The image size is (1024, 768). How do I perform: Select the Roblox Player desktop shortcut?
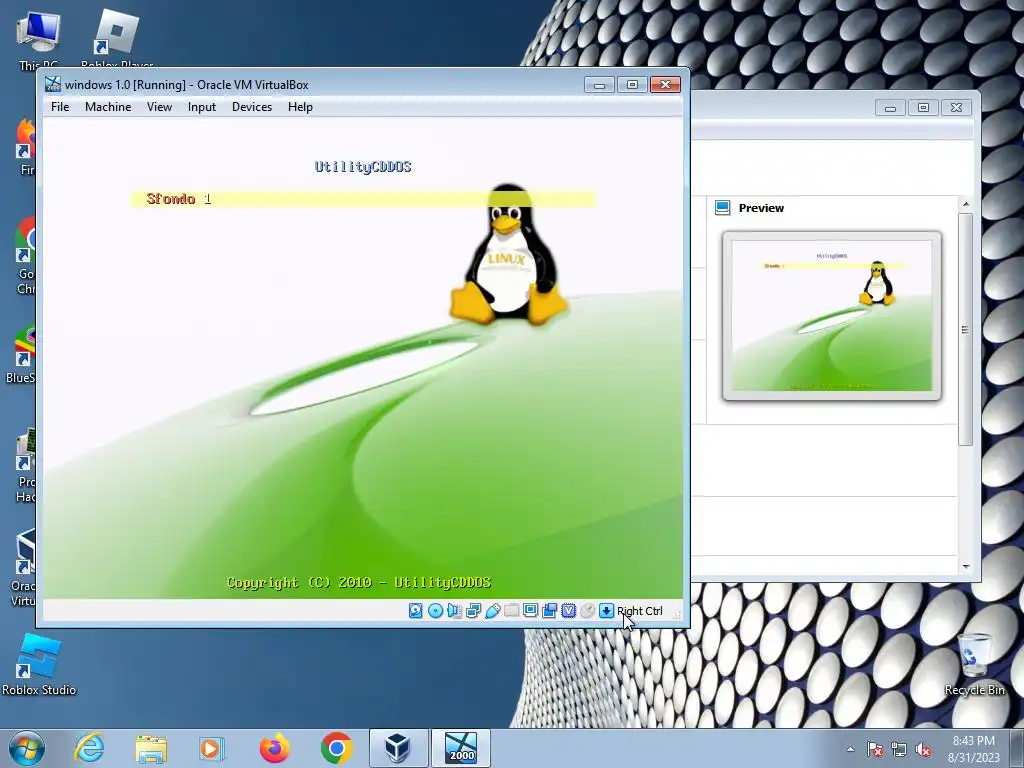(117, 38)
